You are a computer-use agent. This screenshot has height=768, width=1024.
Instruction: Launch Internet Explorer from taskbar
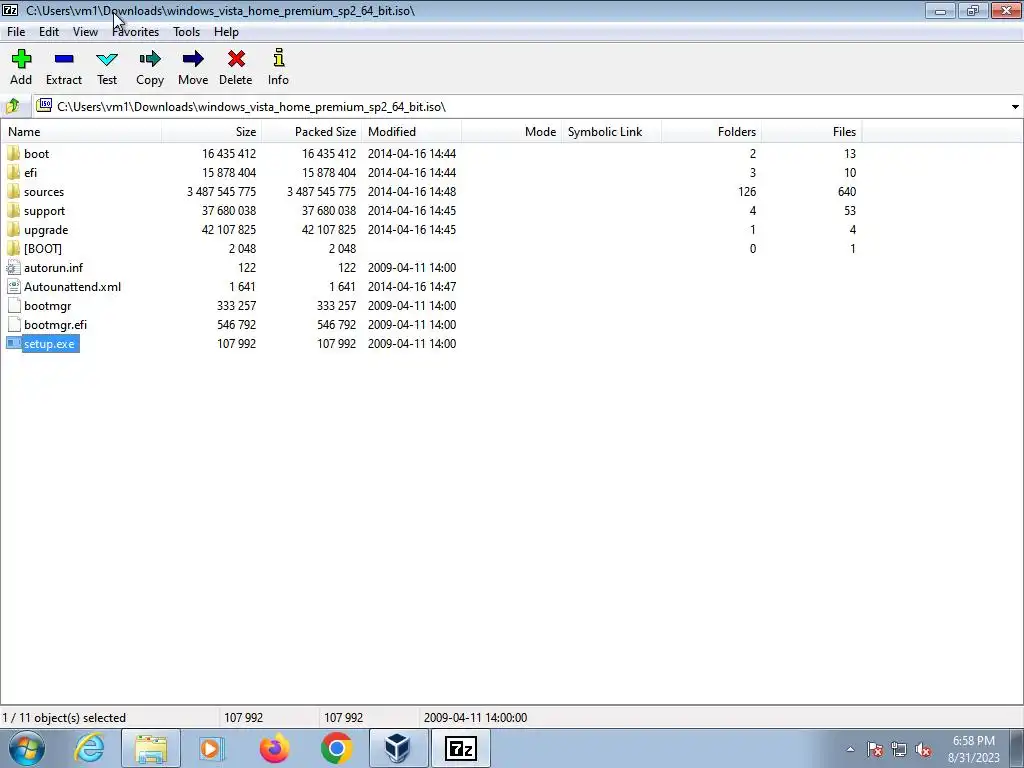[89, 748]
